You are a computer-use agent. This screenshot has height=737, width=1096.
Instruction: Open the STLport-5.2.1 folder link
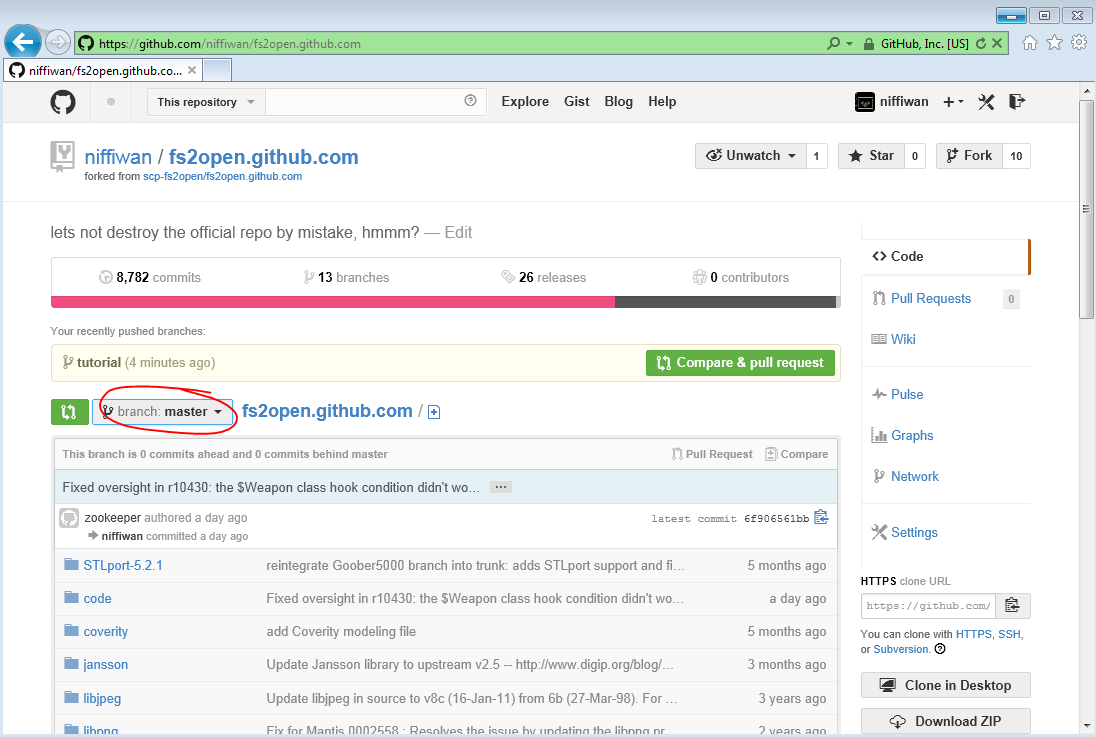pos(123,565)
